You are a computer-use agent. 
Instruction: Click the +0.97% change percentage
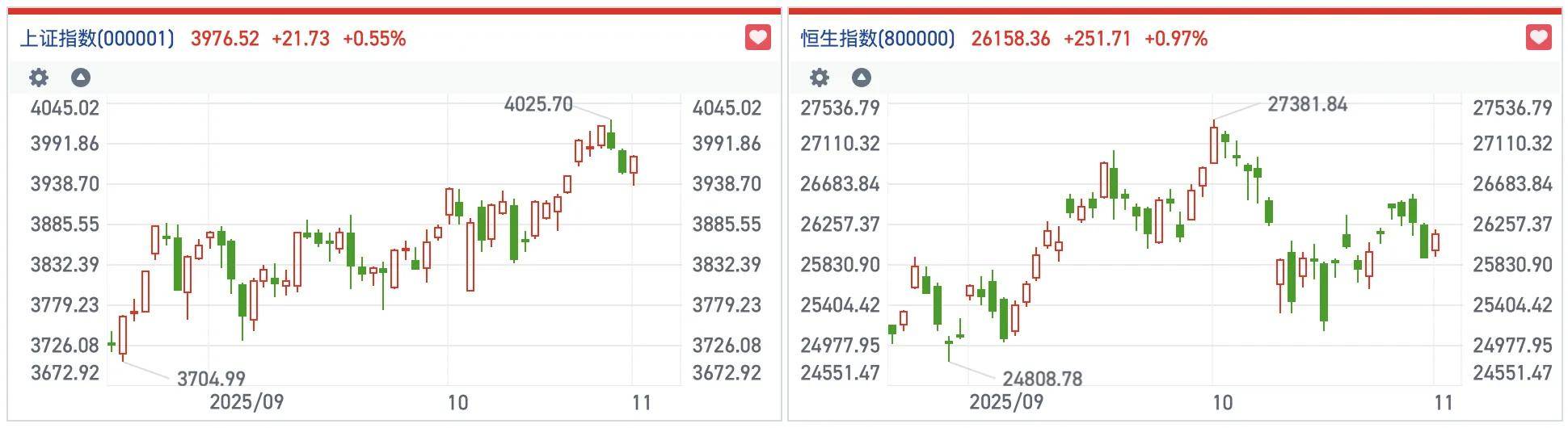1176,39
